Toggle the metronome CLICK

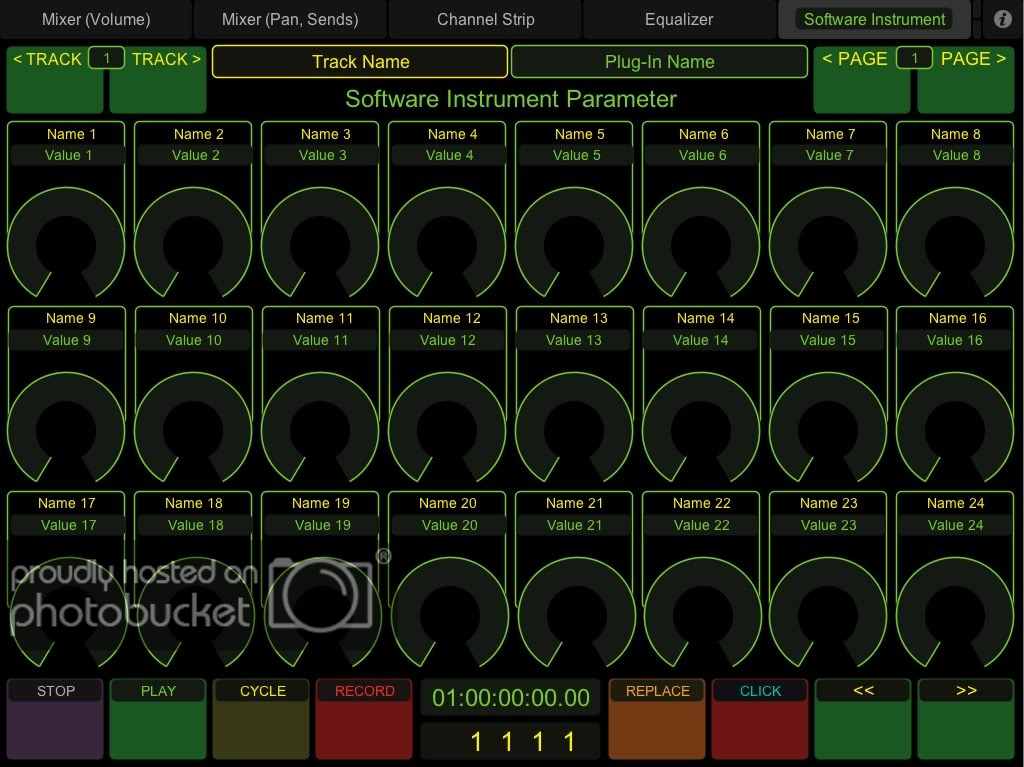coord(760,719)
